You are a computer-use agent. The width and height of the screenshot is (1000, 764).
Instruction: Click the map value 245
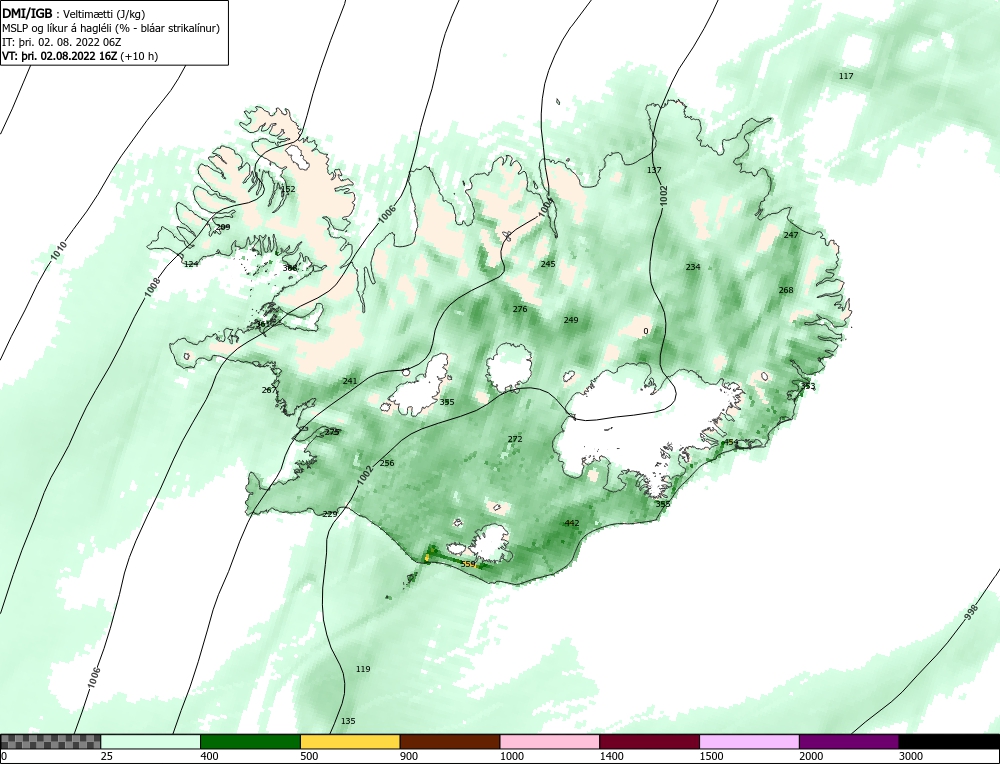coord(548,263)
